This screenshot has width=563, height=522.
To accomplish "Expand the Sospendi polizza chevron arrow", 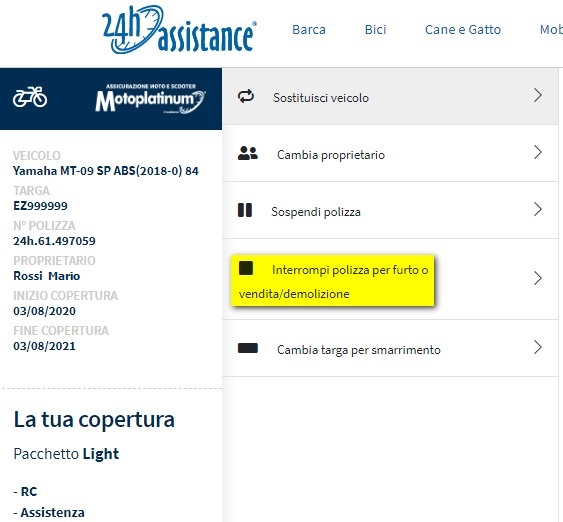I will pyautogui.click(x=538, y=209).
